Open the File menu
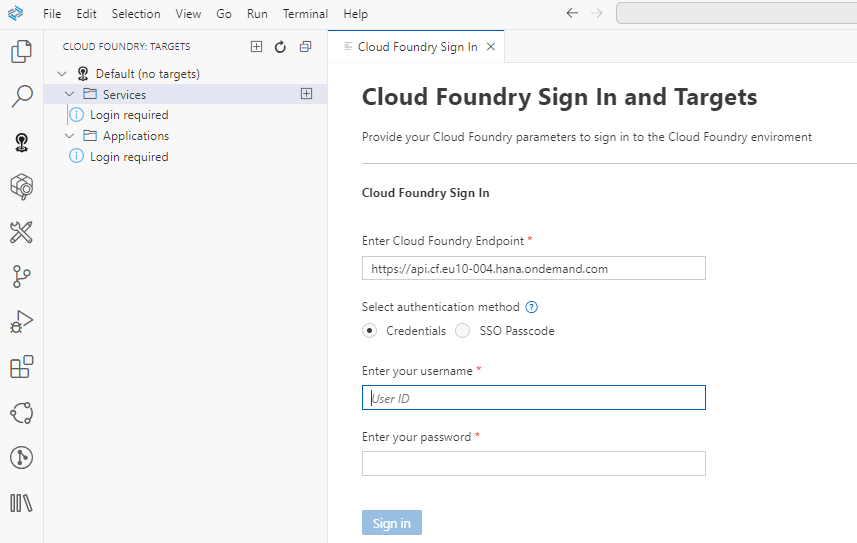This screenshot has width=857, height=543. [52, 14]
